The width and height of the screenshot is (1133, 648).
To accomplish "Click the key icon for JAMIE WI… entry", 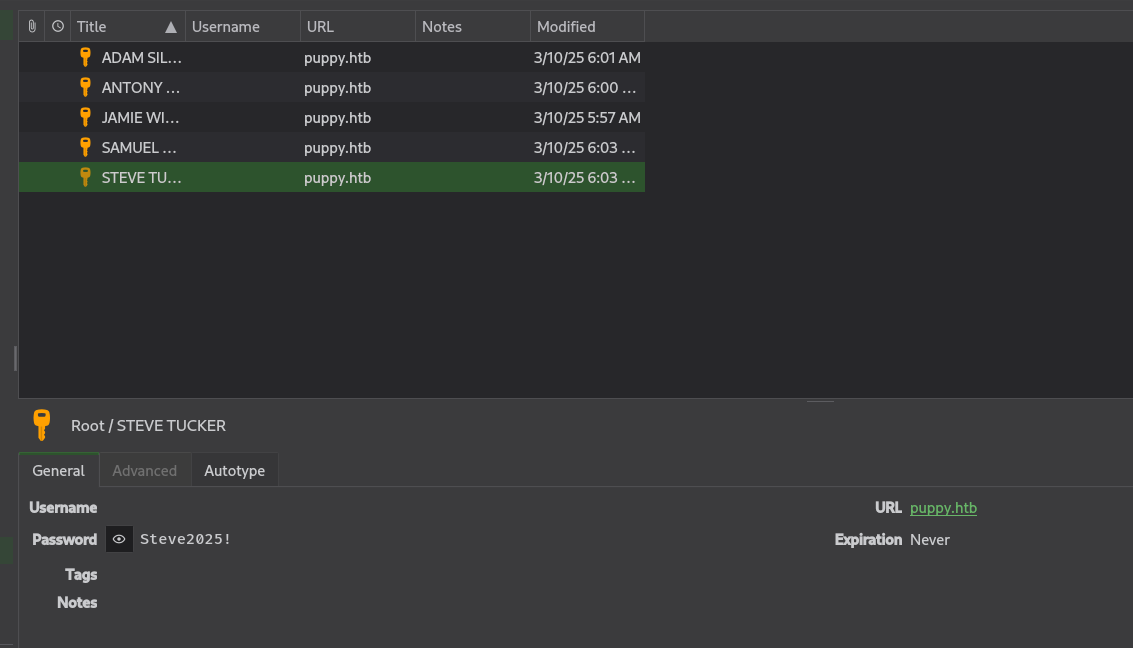I will click(85, 117).
